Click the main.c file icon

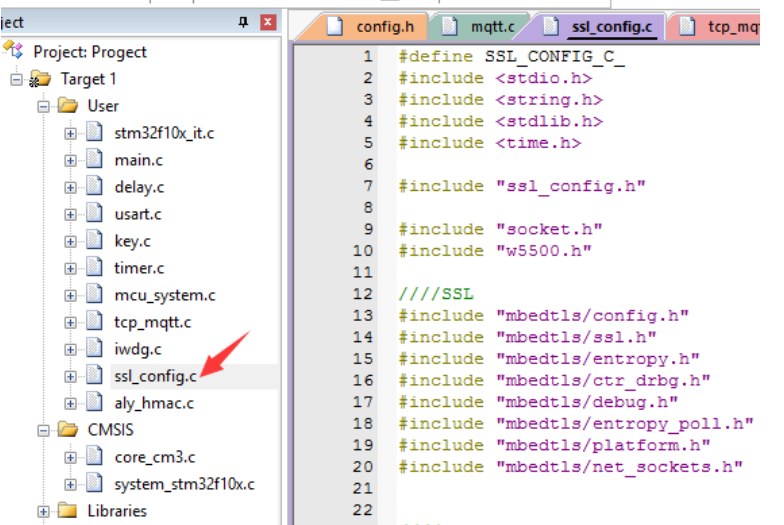(94, 159)
